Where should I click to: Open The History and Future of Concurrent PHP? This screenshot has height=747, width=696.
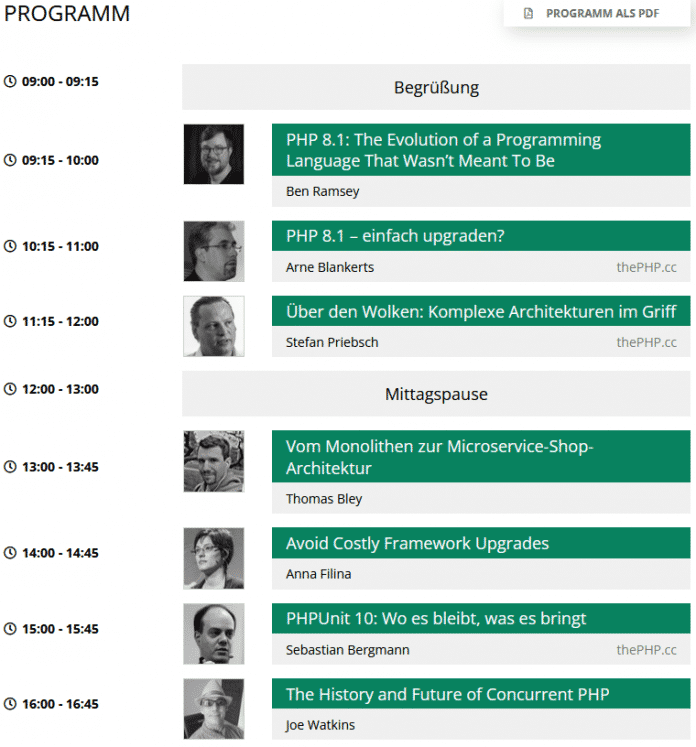coord(447,694)
